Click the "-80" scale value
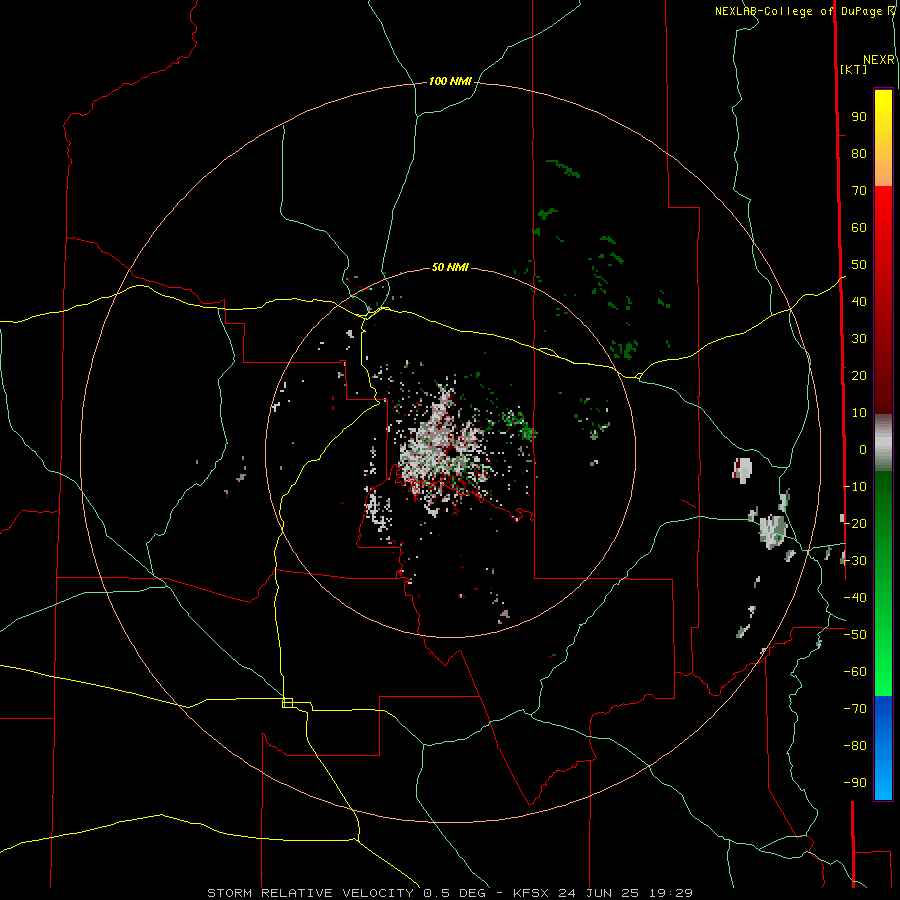The height and width of the screenshot is (900, 900). [855, 746]
